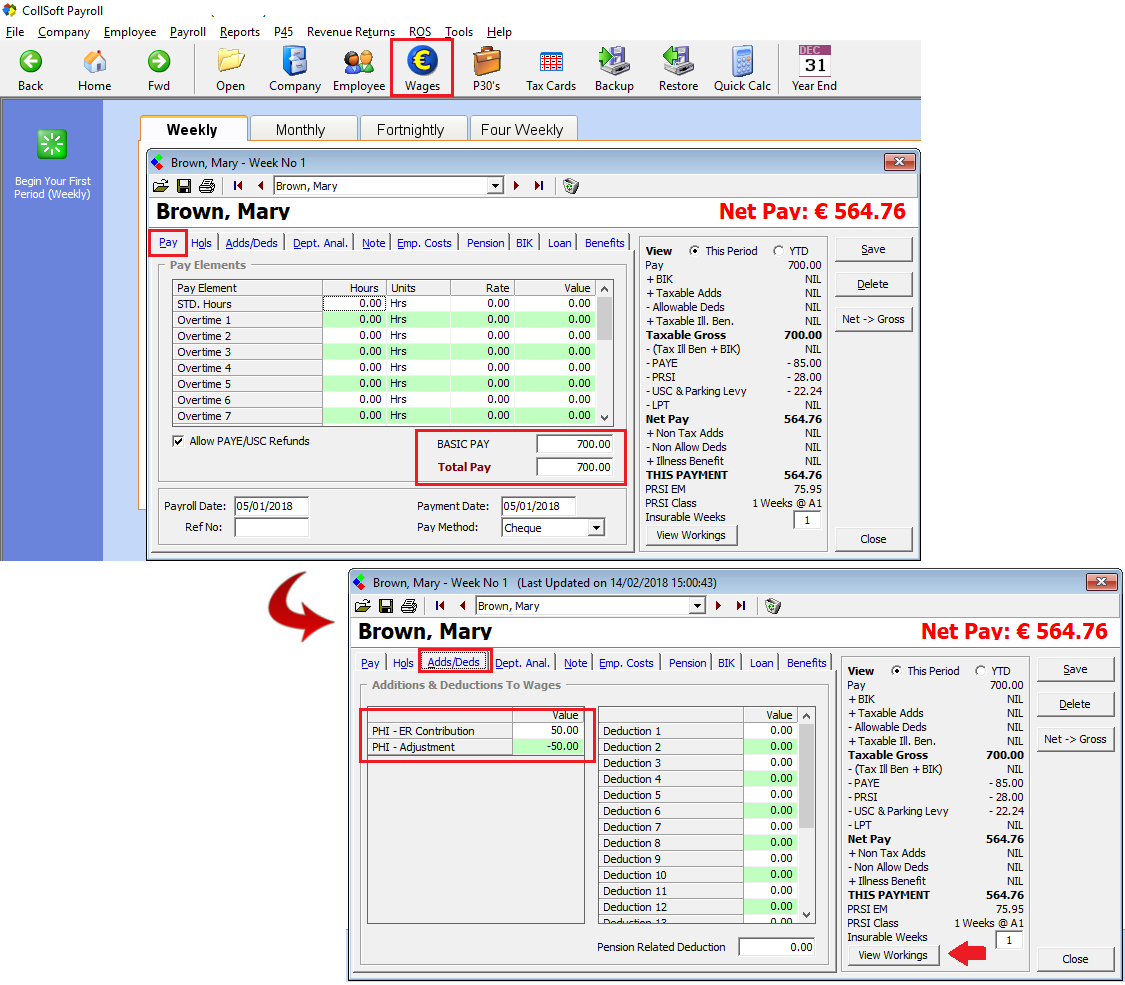Open Pension tab in upper window
Image resolution: width=1125 pixels, height=985 pixels.
click(486, 243)
